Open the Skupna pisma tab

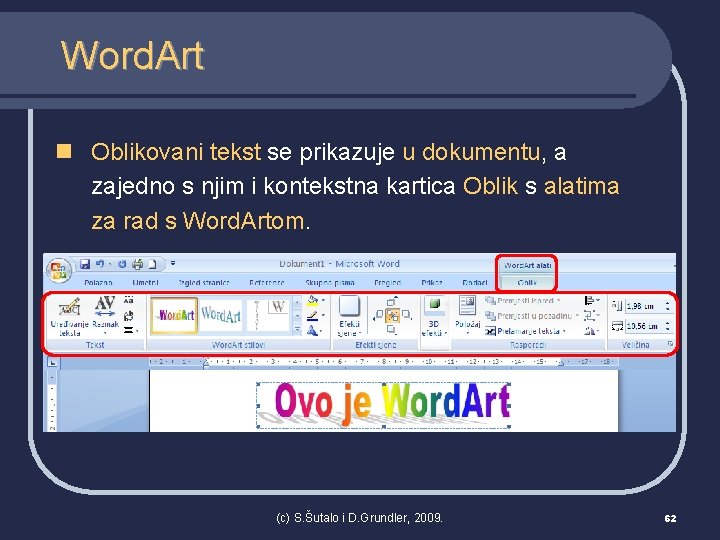[x=330, y=282]
